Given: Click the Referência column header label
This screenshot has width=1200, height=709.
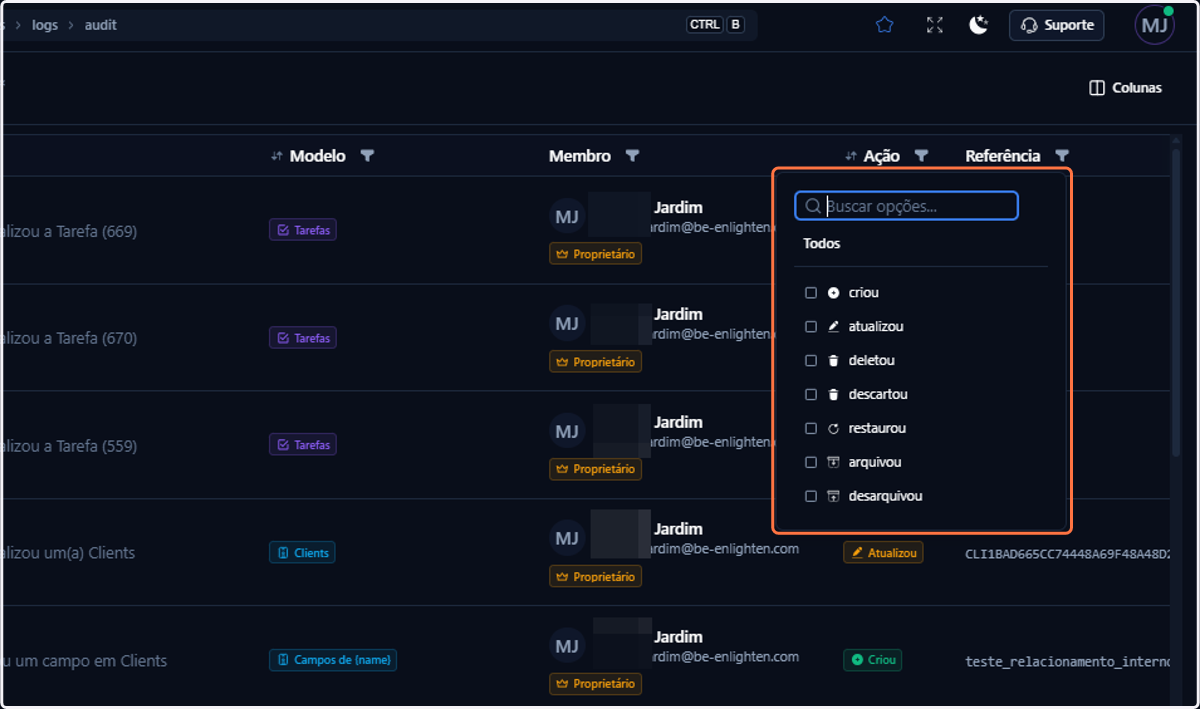Looking at the screenshot, I should click(1002, 156).
